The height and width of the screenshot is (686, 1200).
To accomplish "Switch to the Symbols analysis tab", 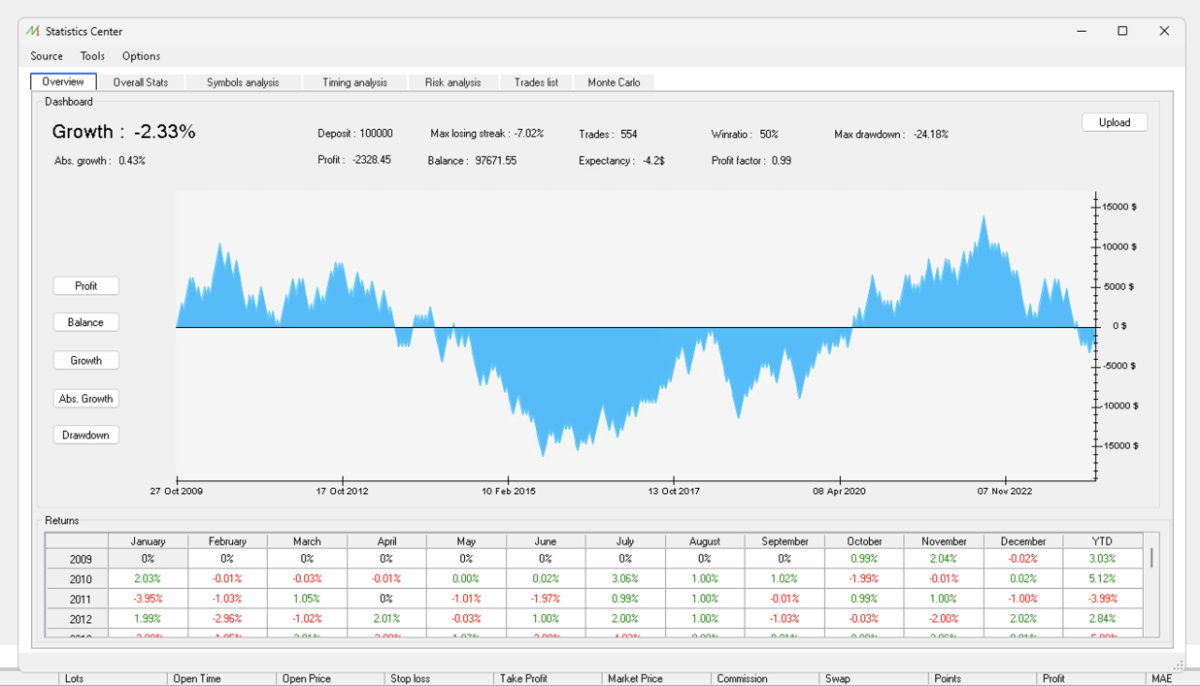I will [x=243, y=82].
